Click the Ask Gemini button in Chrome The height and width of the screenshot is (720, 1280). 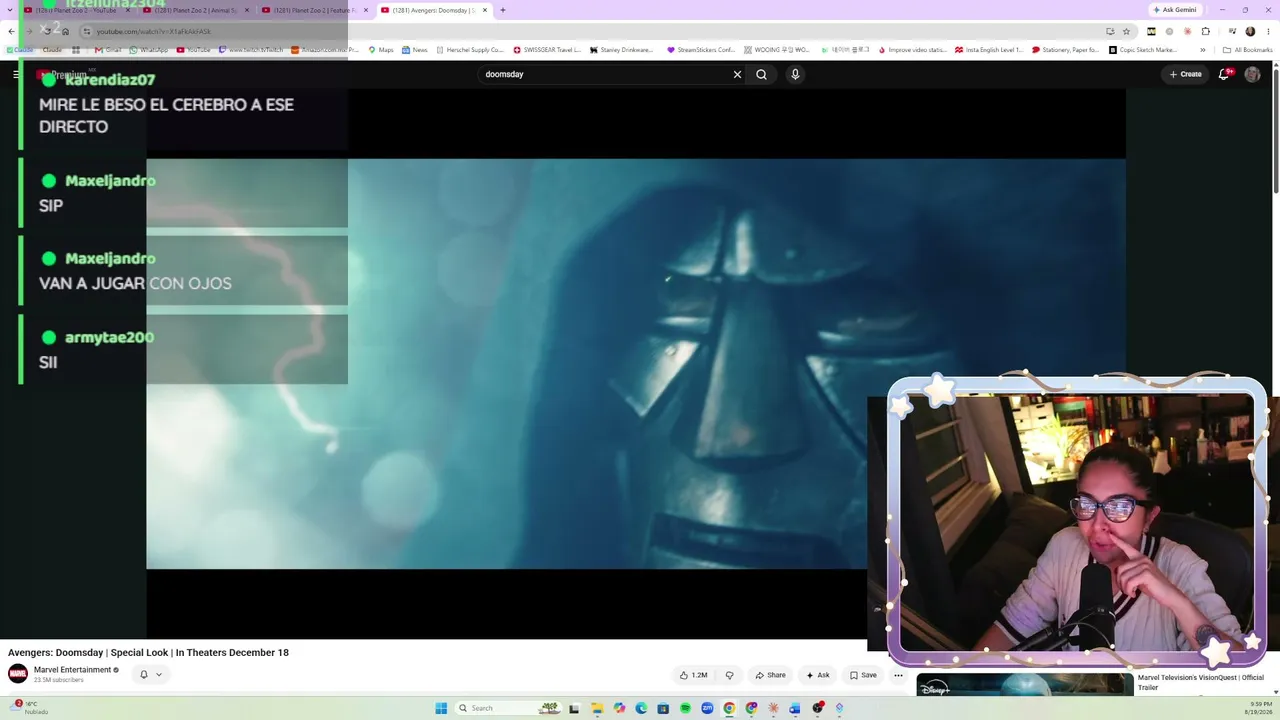tap(1174, 10)
